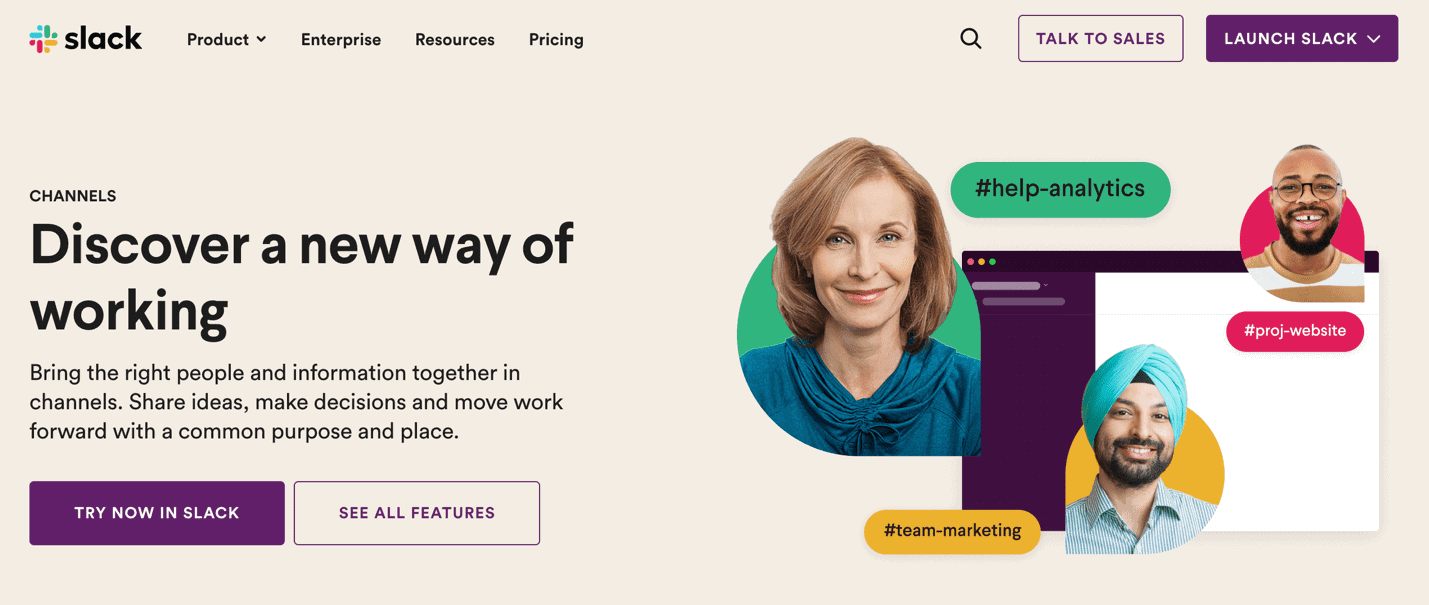Click the See All Features button

pos(417,513)
